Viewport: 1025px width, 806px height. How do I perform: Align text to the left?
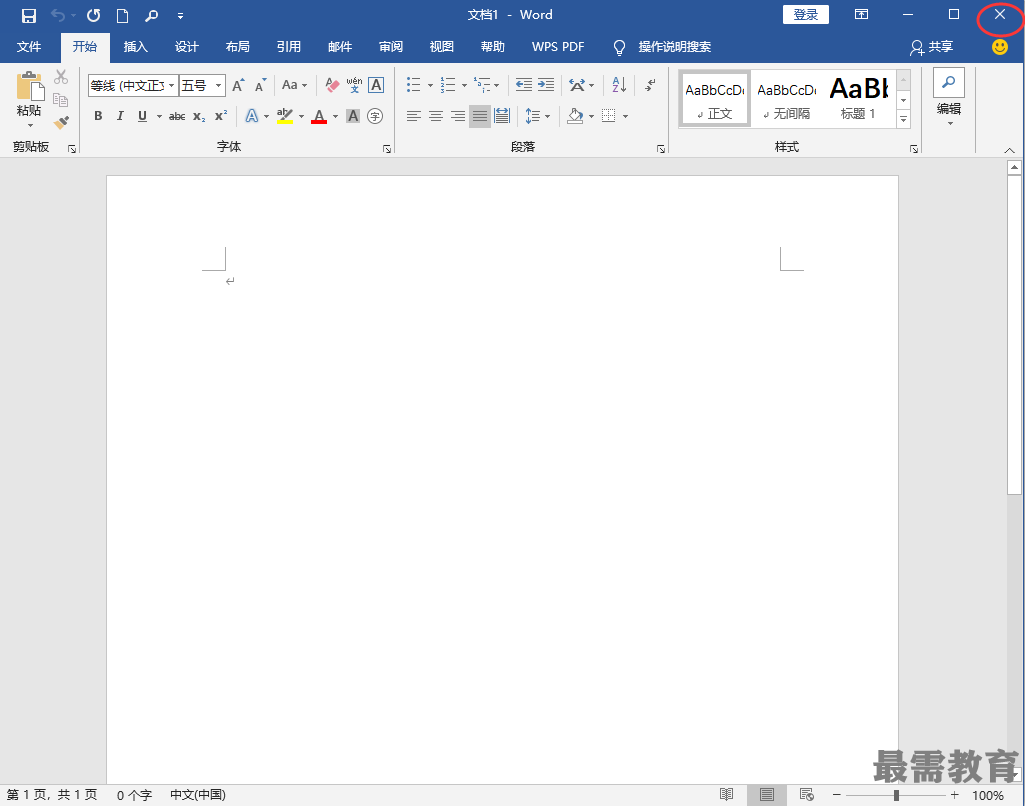pos(413,116)
